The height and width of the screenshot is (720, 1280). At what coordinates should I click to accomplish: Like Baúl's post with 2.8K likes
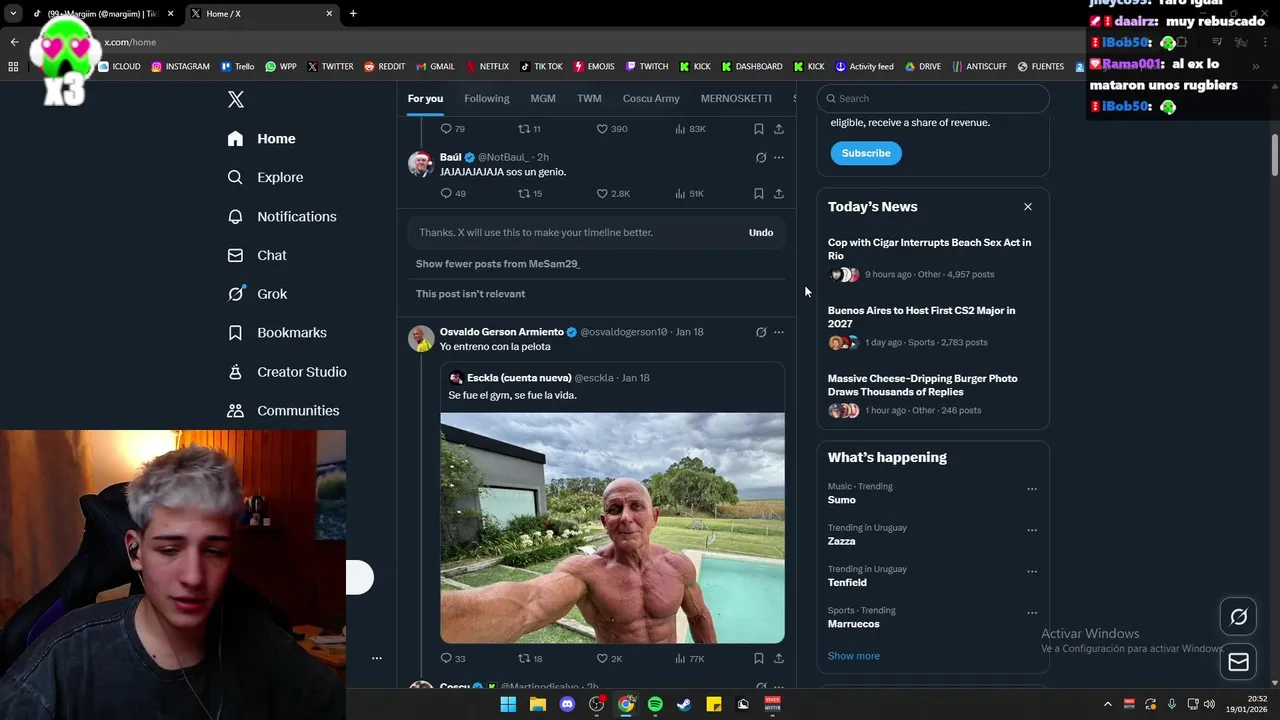click(613, 194)
